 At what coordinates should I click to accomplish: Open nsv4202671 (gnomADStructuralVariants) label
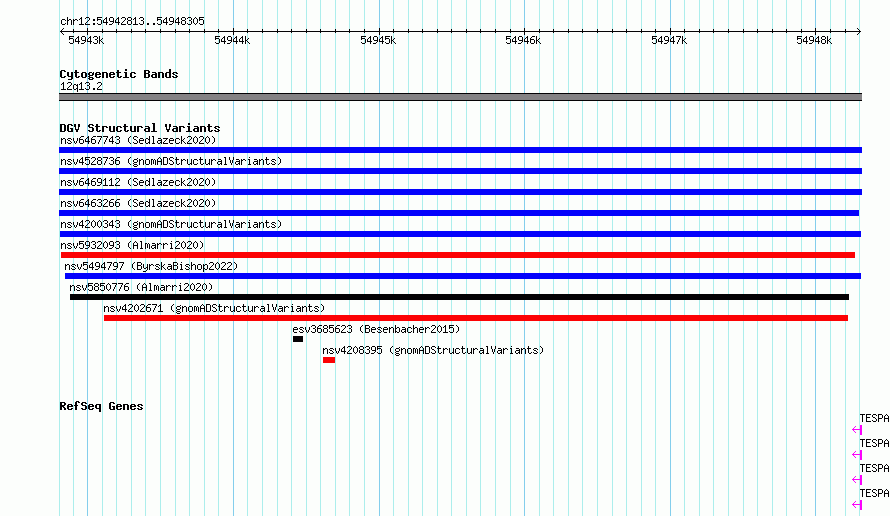(x=214, y=308)
